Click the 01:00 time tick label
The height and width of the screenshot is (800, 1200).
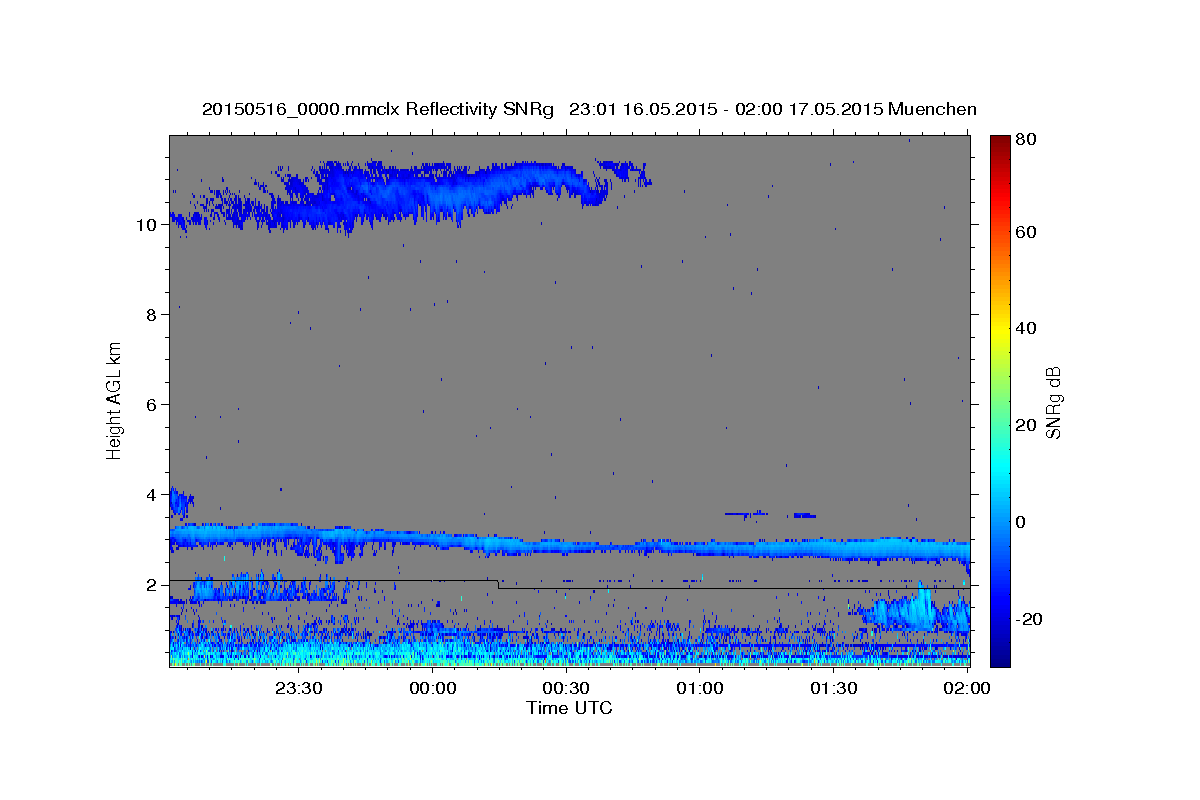(x=700, y=688)
